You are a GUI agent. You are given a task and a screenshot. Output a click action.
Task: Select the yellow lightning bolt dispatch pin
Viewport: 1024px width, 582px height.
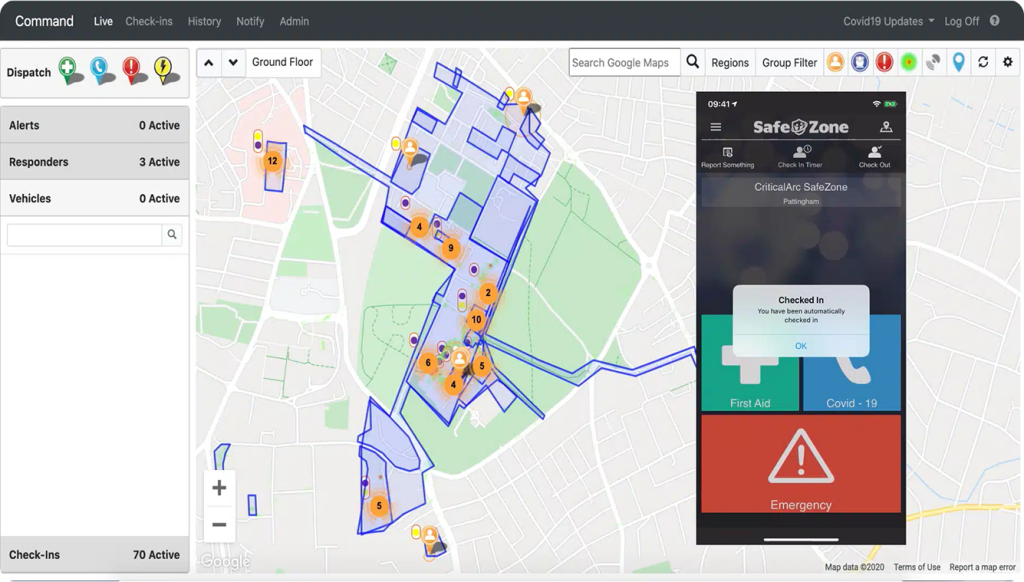(x=163, y=70)
